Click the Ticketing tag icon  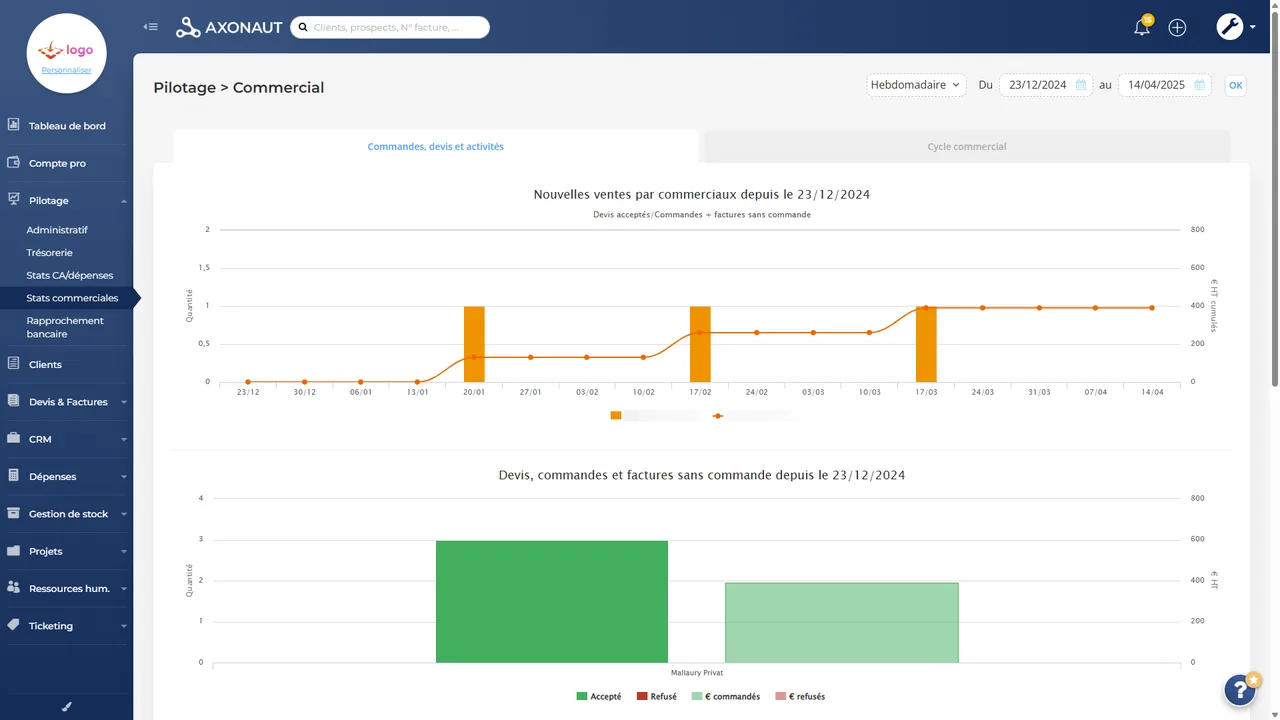click(14, 625)
